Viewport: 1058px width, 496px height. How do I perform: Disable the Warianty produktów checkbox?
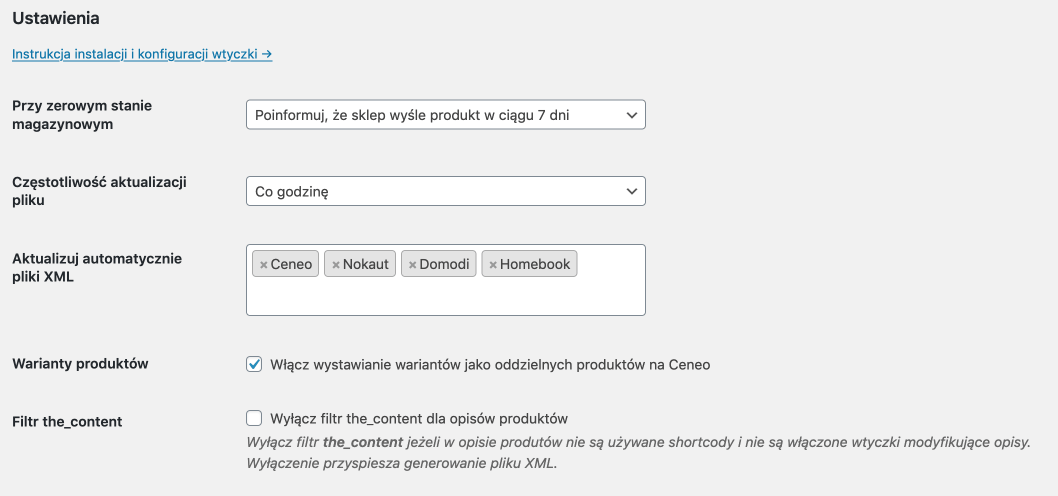(254, 364)
